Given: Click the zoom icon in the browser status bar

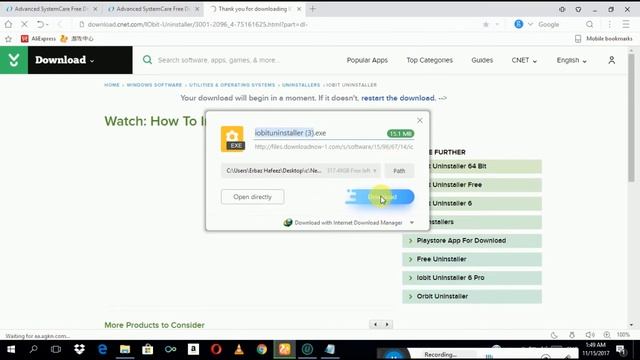Looking at the screenshot, I should (x=607, y=335).
